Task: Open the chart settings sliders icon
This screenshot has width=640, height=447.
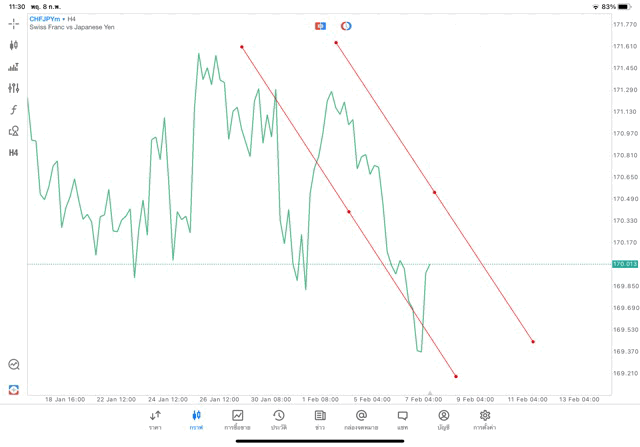Action: pyautogui.click(x=14, y=88)
